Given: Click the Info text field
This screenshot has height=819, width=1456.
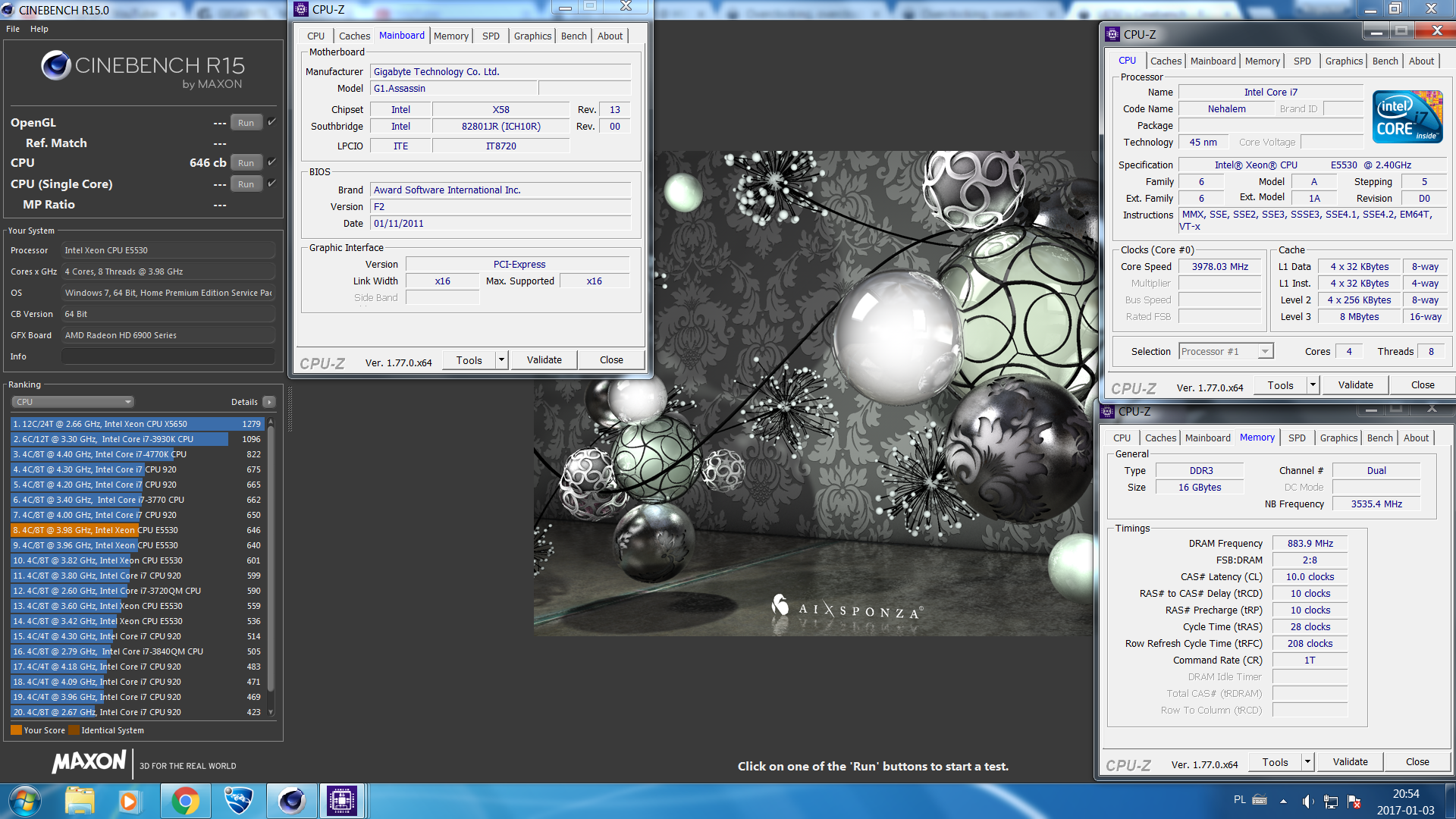Looking at the screenshot, I should tap(168, 356).
